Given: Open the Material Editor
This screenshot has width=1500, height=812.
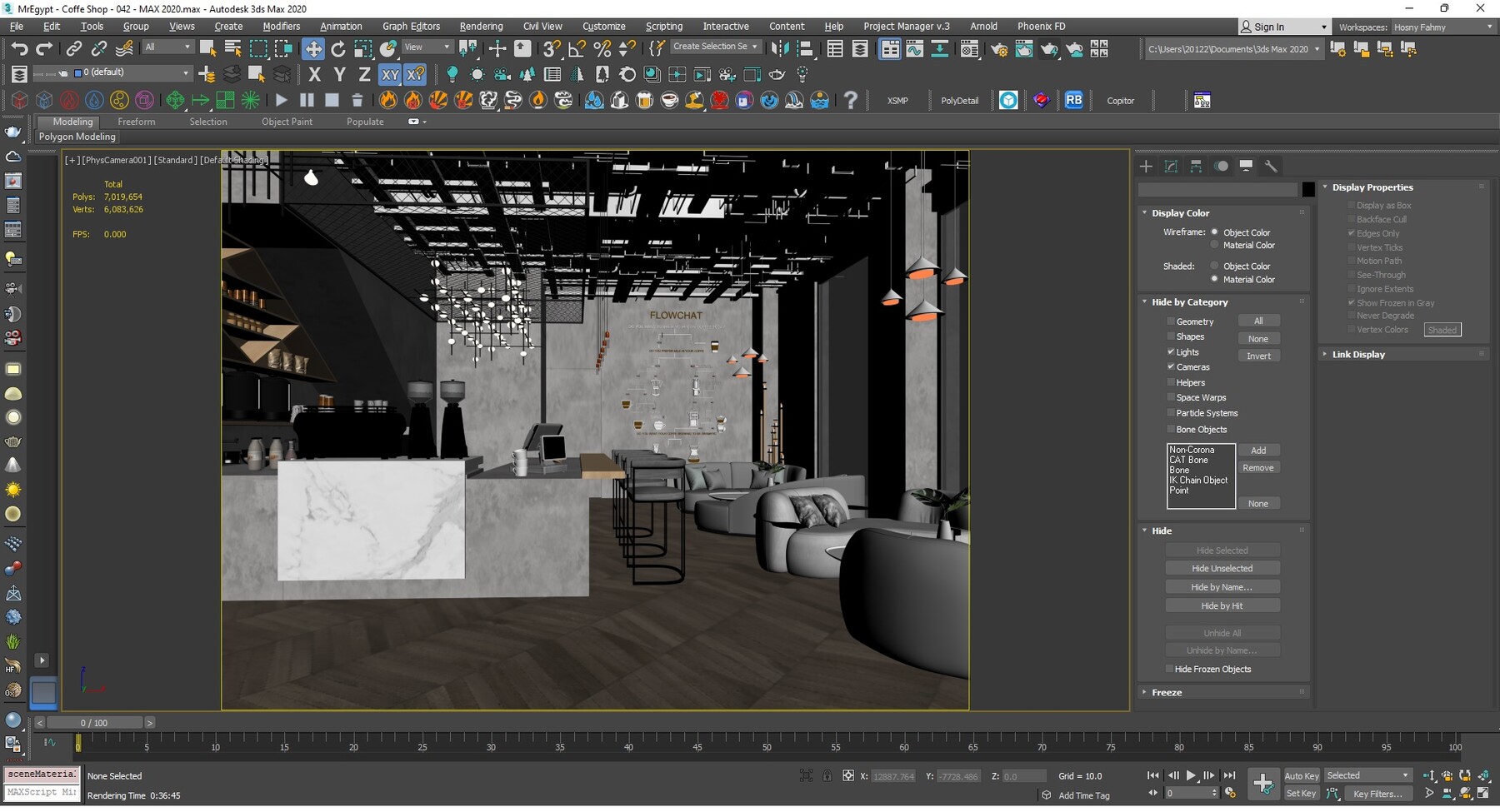Looking at the screenshot, I should coord(969,49).
